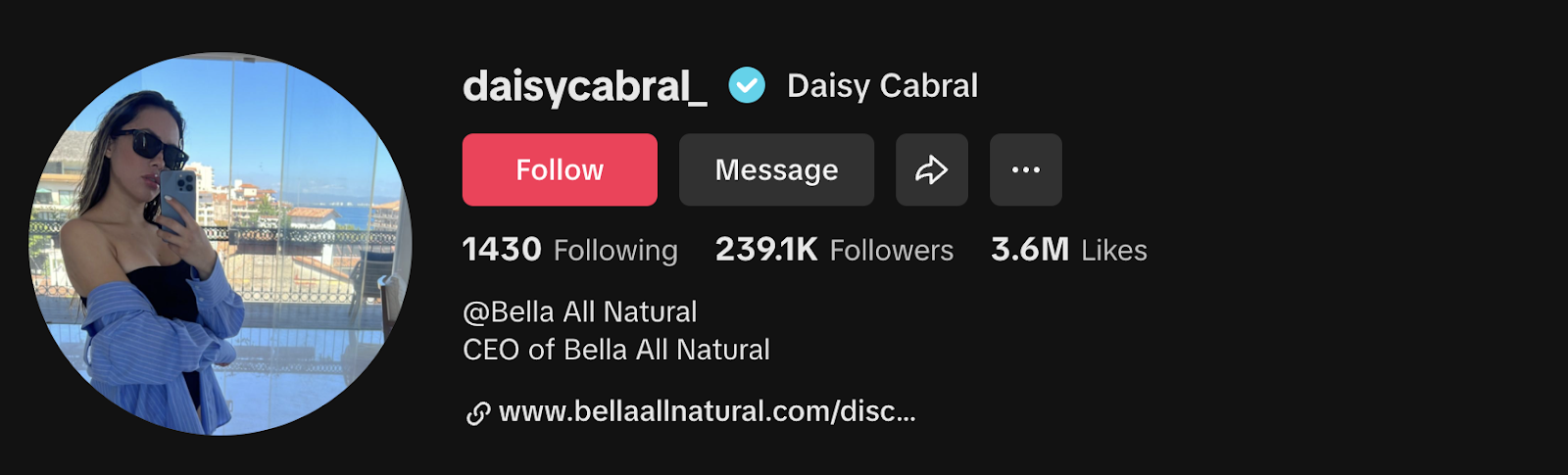
Task: Click the 1430 following count number
Action: (502, 249)
